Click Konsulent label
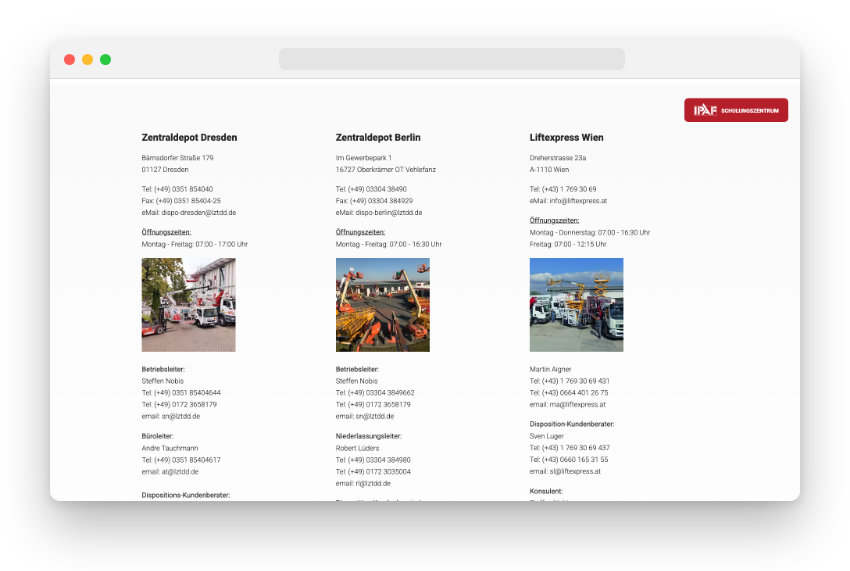This screenshot has height=571, width=850. (x=546, y=491)
